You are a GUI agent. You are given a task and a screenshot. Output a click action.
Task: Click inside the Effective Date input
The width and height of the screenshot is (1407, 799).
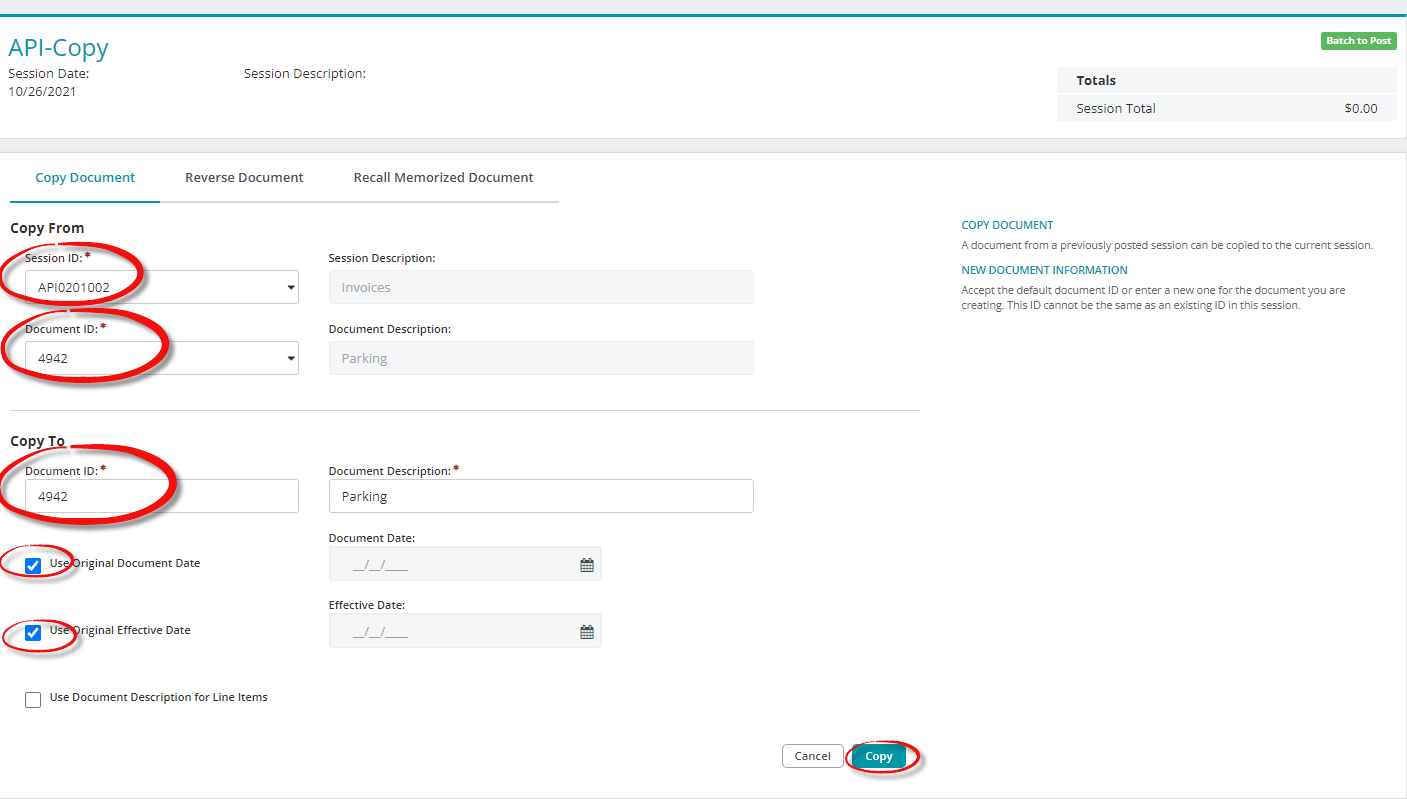(x=450, y=632)
